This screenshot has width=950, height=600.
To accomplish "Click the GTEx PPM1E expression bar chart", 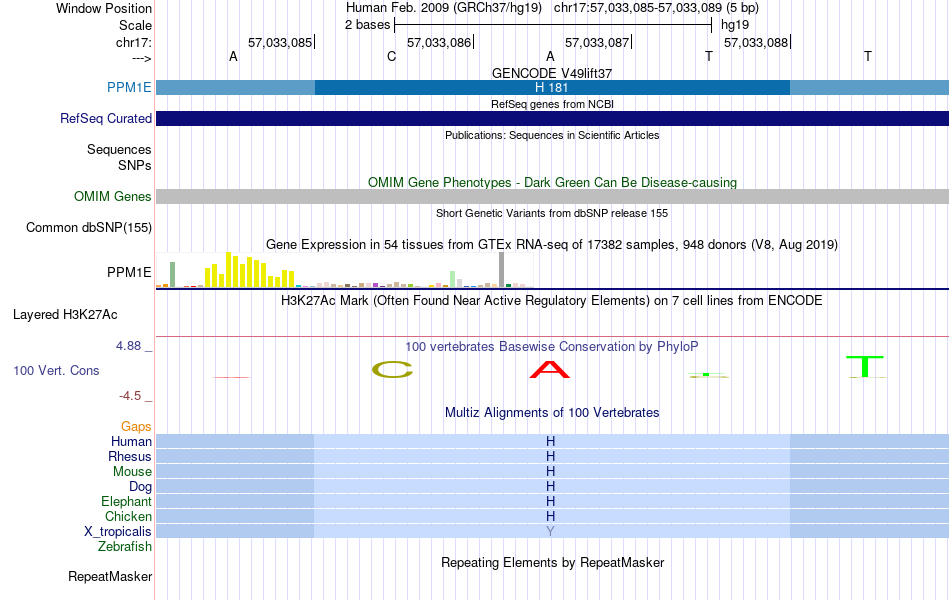I will [345, 270].
